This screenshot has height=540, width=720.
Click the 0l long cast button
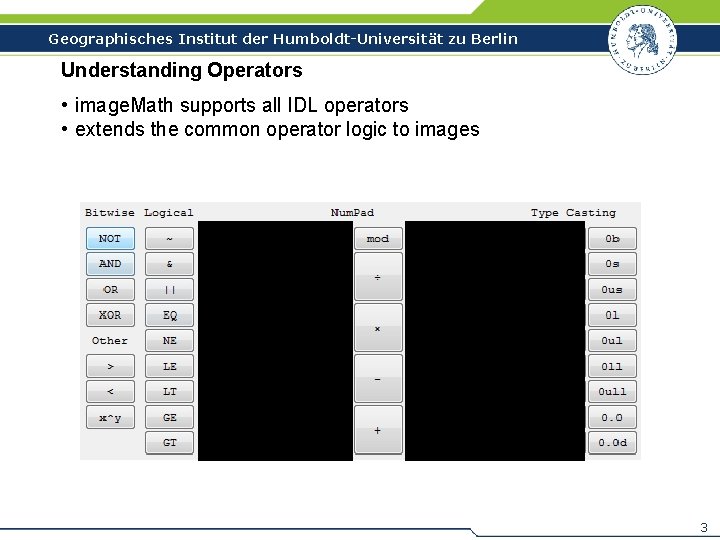[613, 315]
